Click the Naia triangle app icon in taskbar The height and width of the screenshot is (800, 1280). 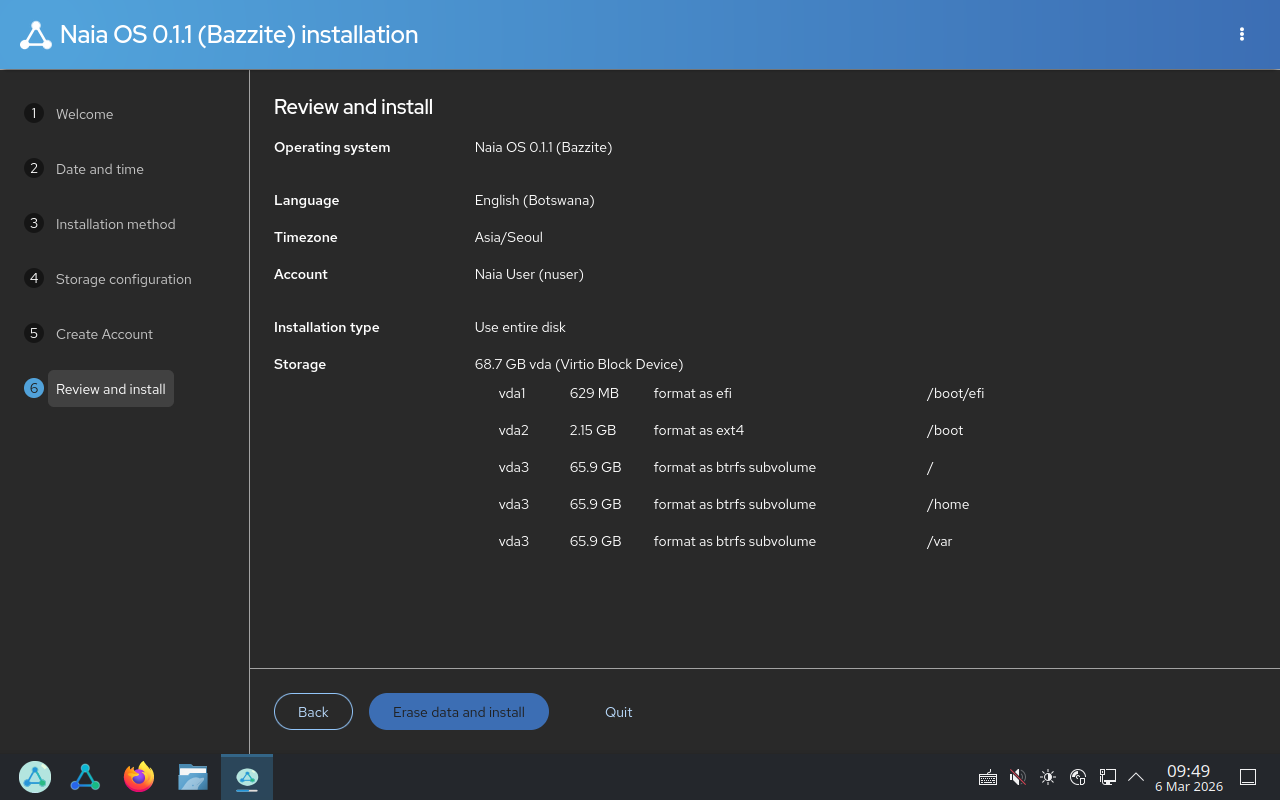coord(85,777)
